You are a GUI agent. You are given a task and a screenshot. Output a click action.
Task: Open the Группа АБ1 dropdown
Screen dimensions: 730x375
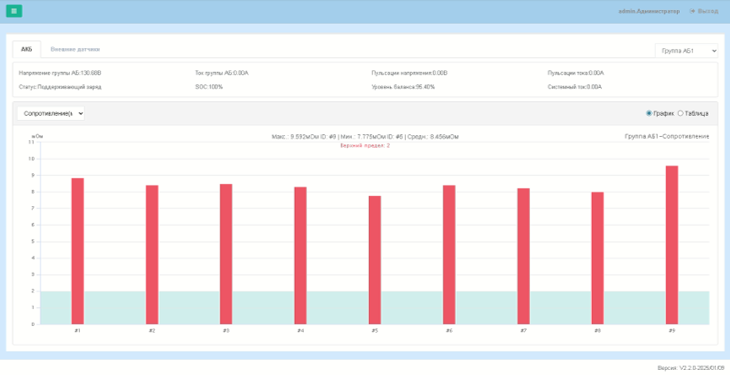tap(686, 51)
